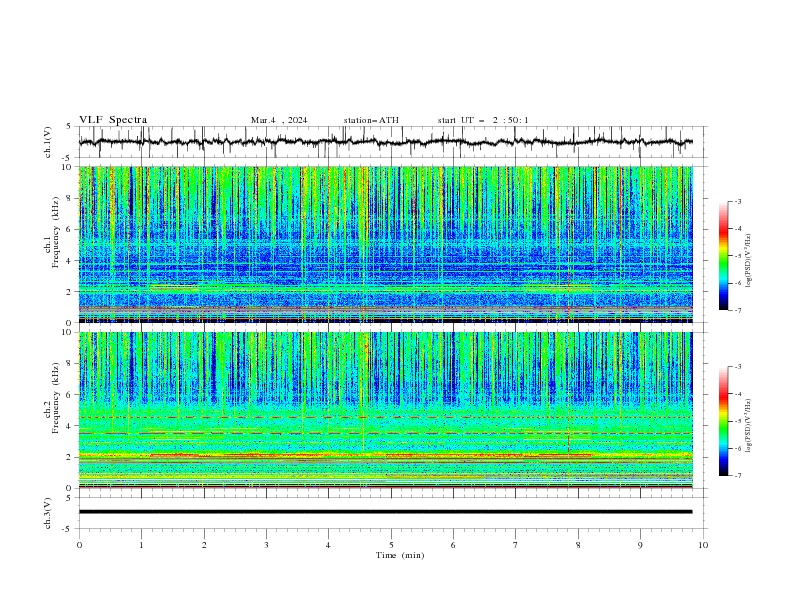Click the ch.1 spectrogram color bar
Viewport: 792px width, 612px height.
tap(723, 255)
